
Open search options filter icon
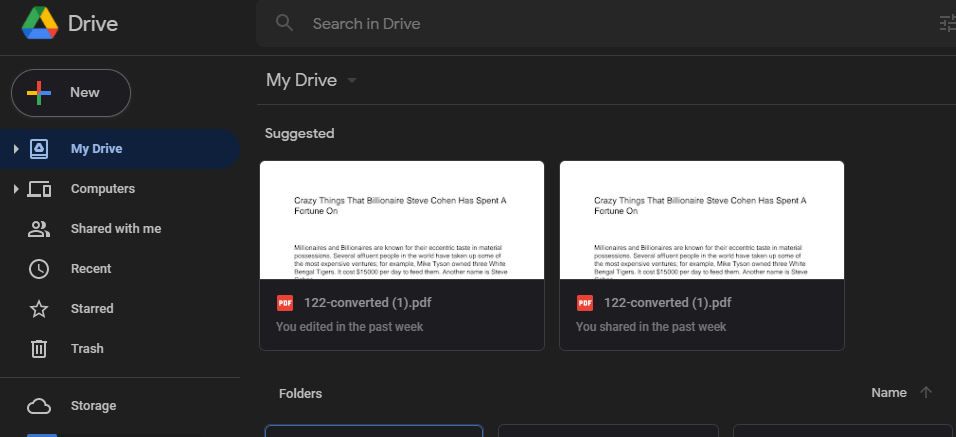(x=948, y=24)
